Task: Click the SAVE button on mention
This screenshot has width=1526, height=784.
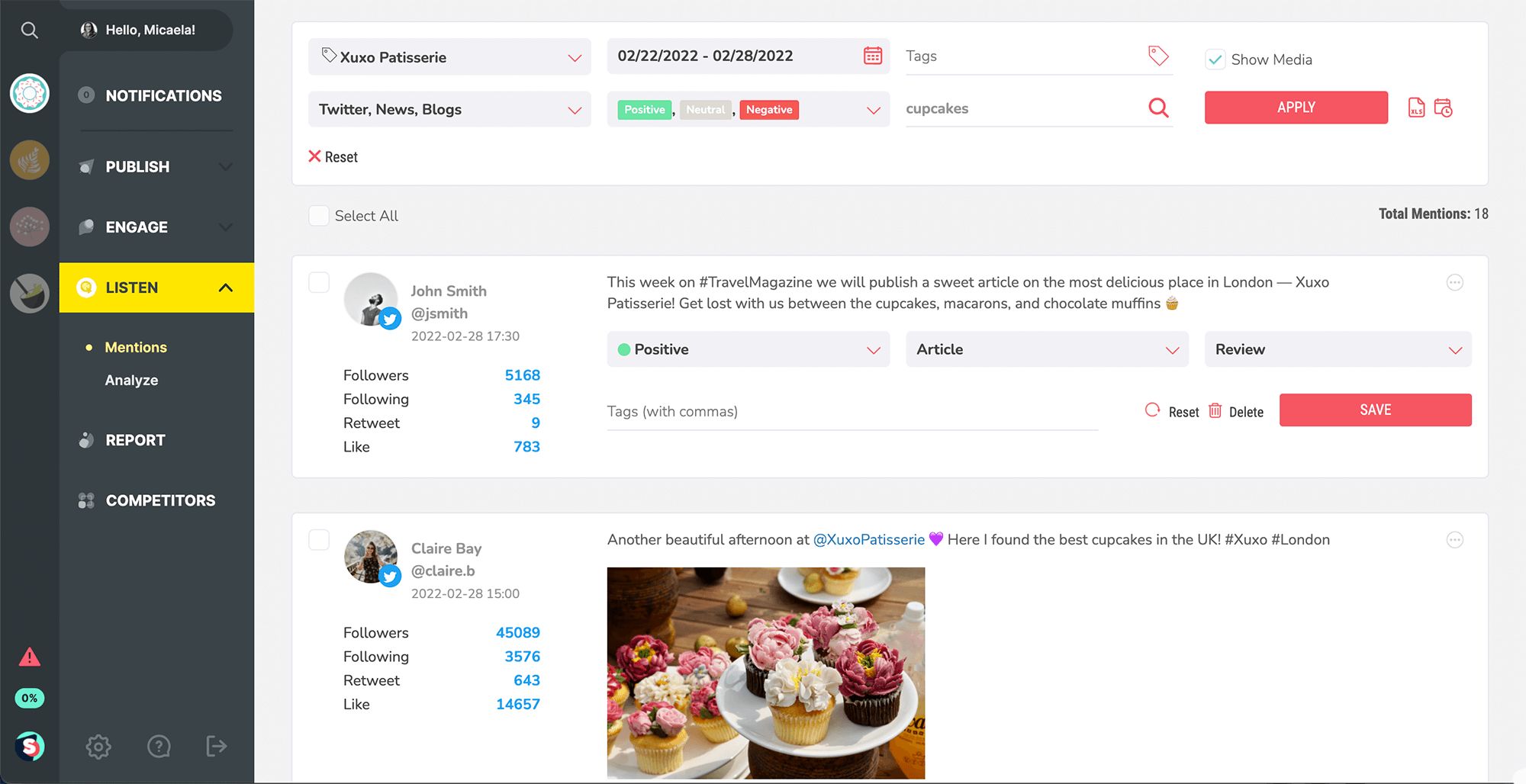Action: 1375,410
